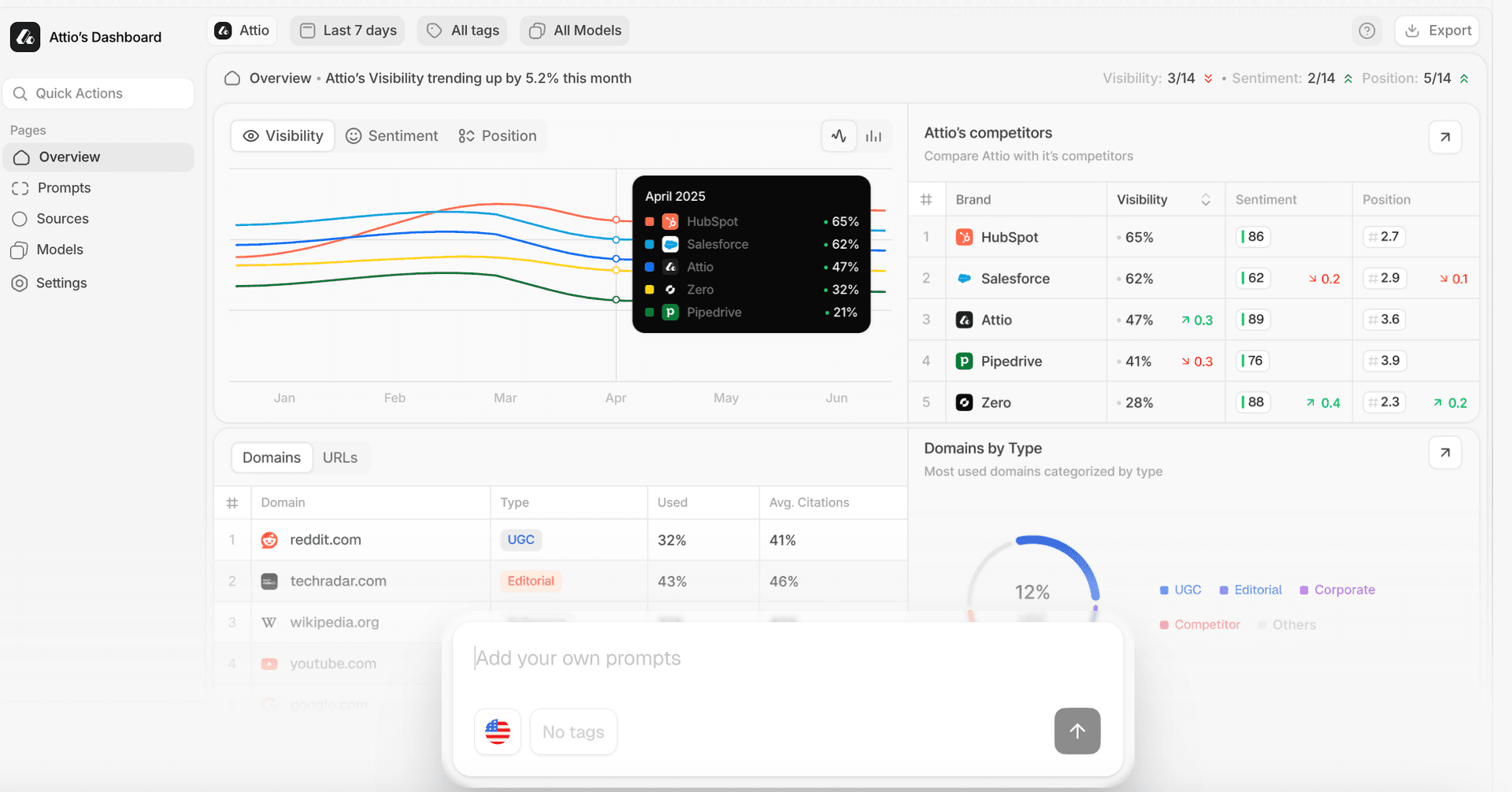This screenshot has width=1512, height=792.
Task: Click the Wikipedia W icon
Action: 269,623
